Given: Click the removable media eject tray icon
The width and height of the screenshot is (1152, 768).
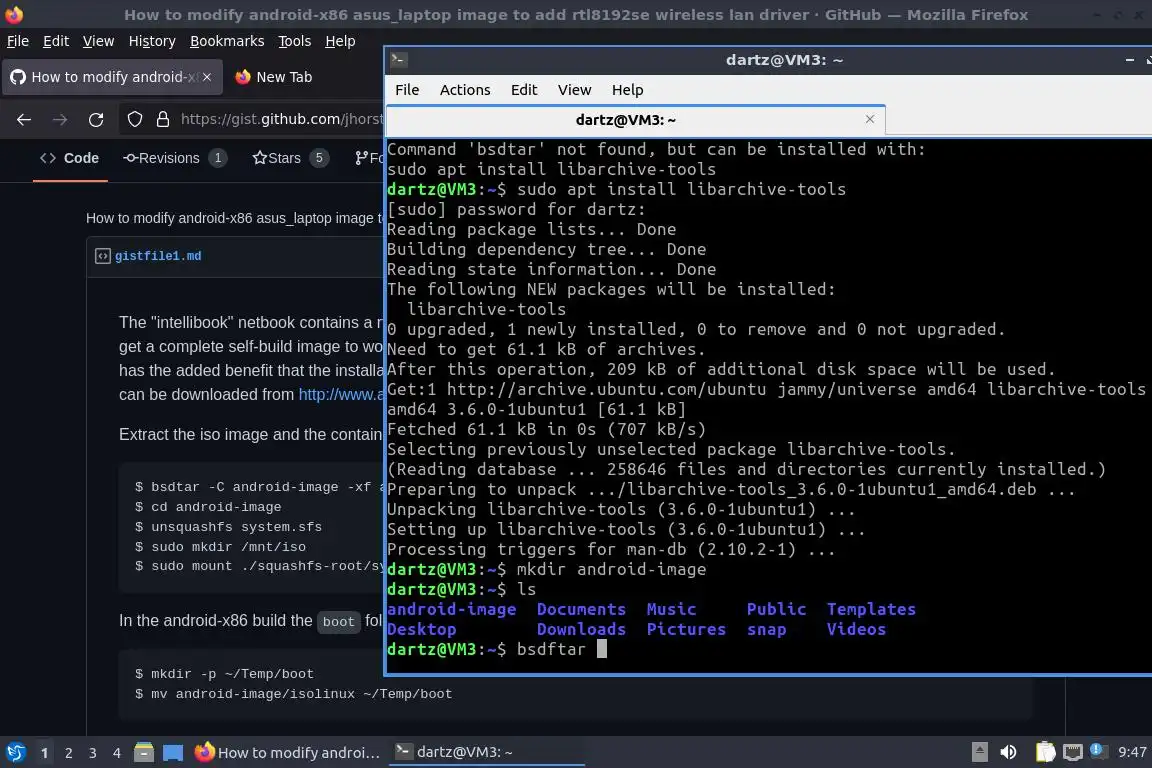Looking at the screenshot, I should pos(979,752).
